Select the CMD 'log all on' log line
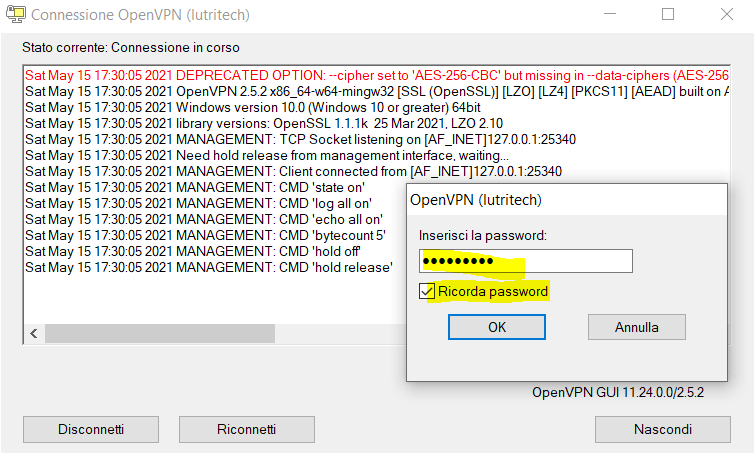The height and width of the screenshot is (454, 755). 198,203
